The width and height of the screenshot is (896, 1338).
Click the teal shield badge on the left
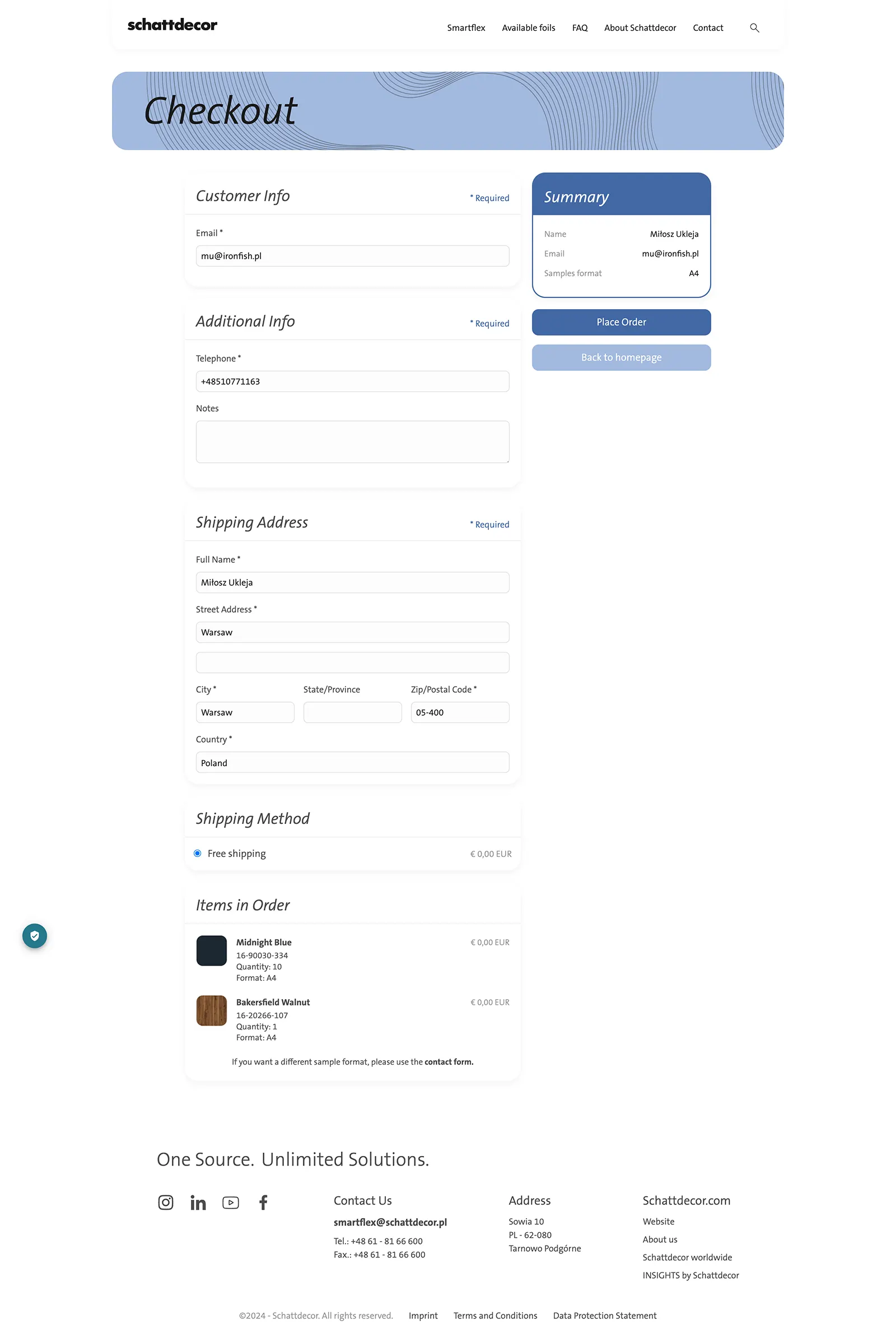[x=34, y=936]
